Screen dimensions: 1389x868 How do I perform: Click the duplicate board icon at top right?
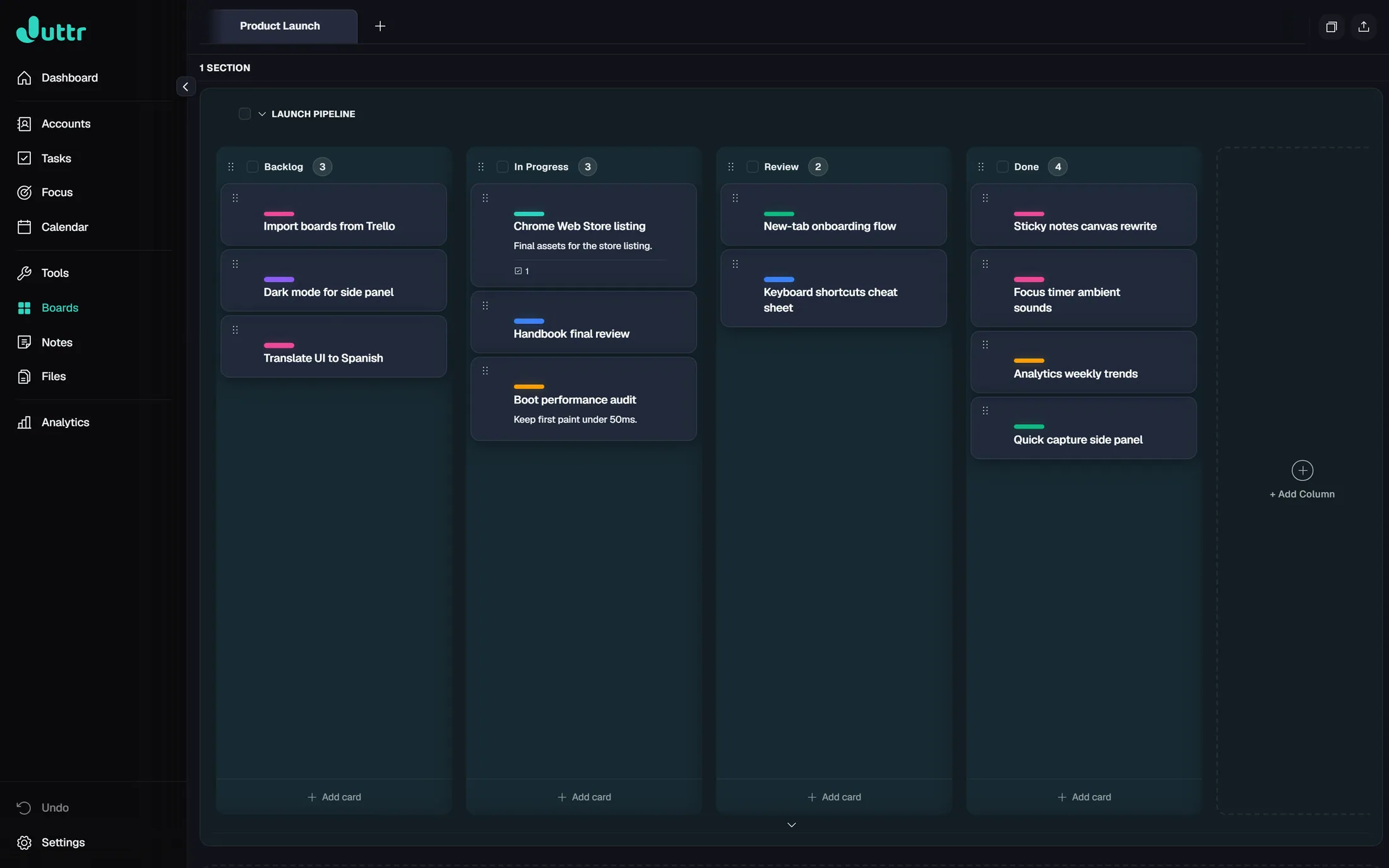(x=1331, y=27)
